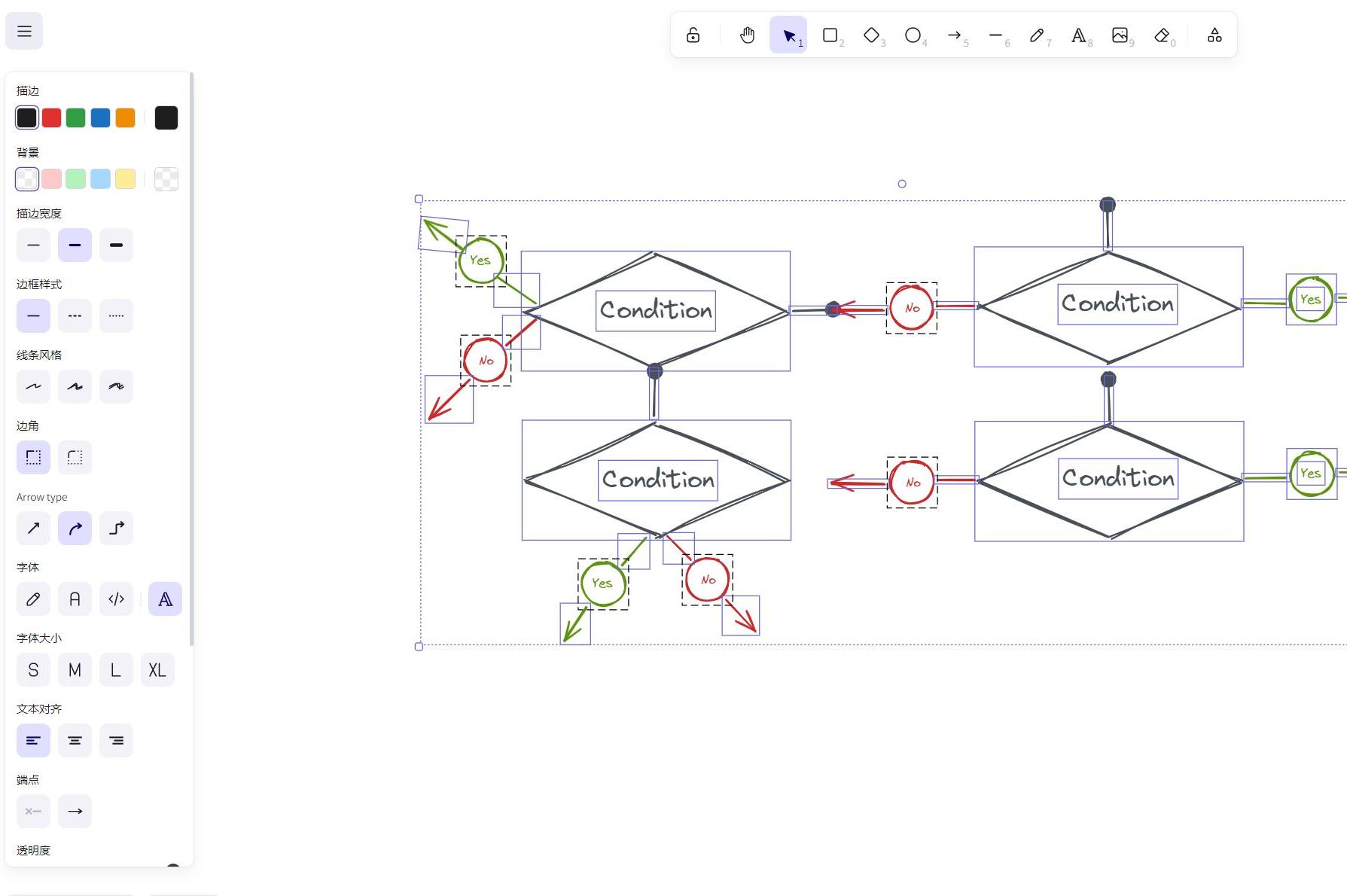Select the elbow arrow type

(x=116, y=529)
